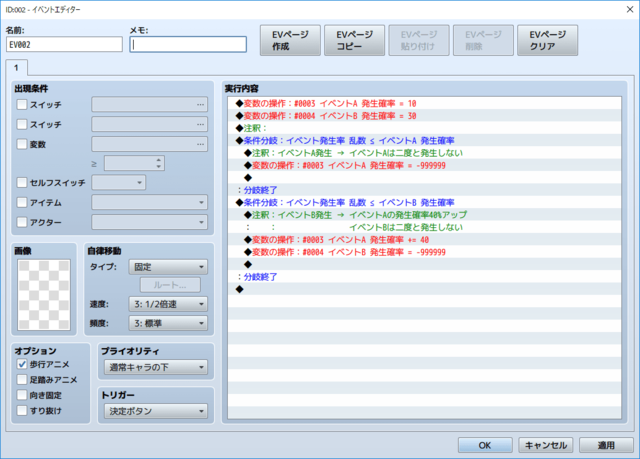Select the イベントA 発生確率 = -999999 line
This screenshot has width=640, height=459.
pyautogui.click(x=424, y=165)
